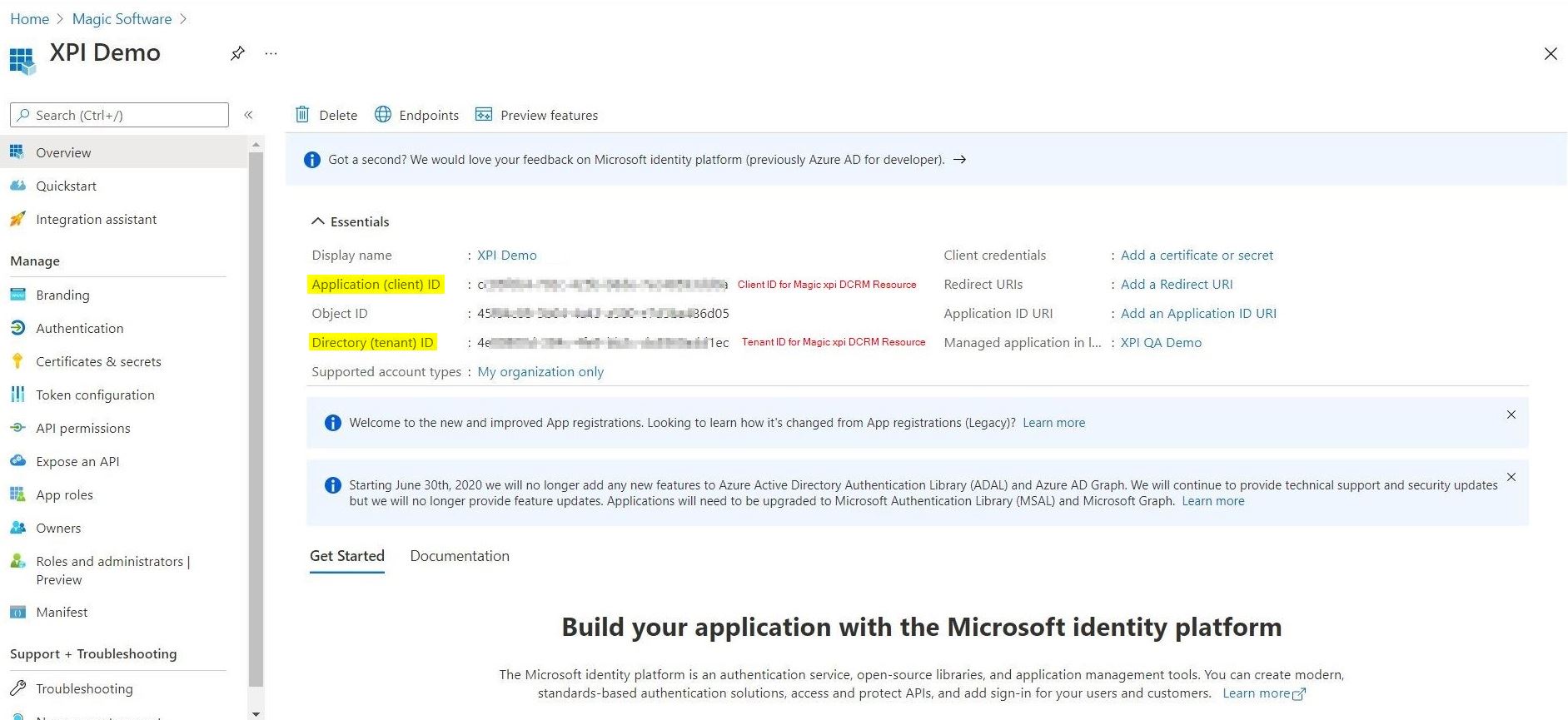Click the Preview features button label
Viewport: 1568px width, 720px height.
point(550,116)
